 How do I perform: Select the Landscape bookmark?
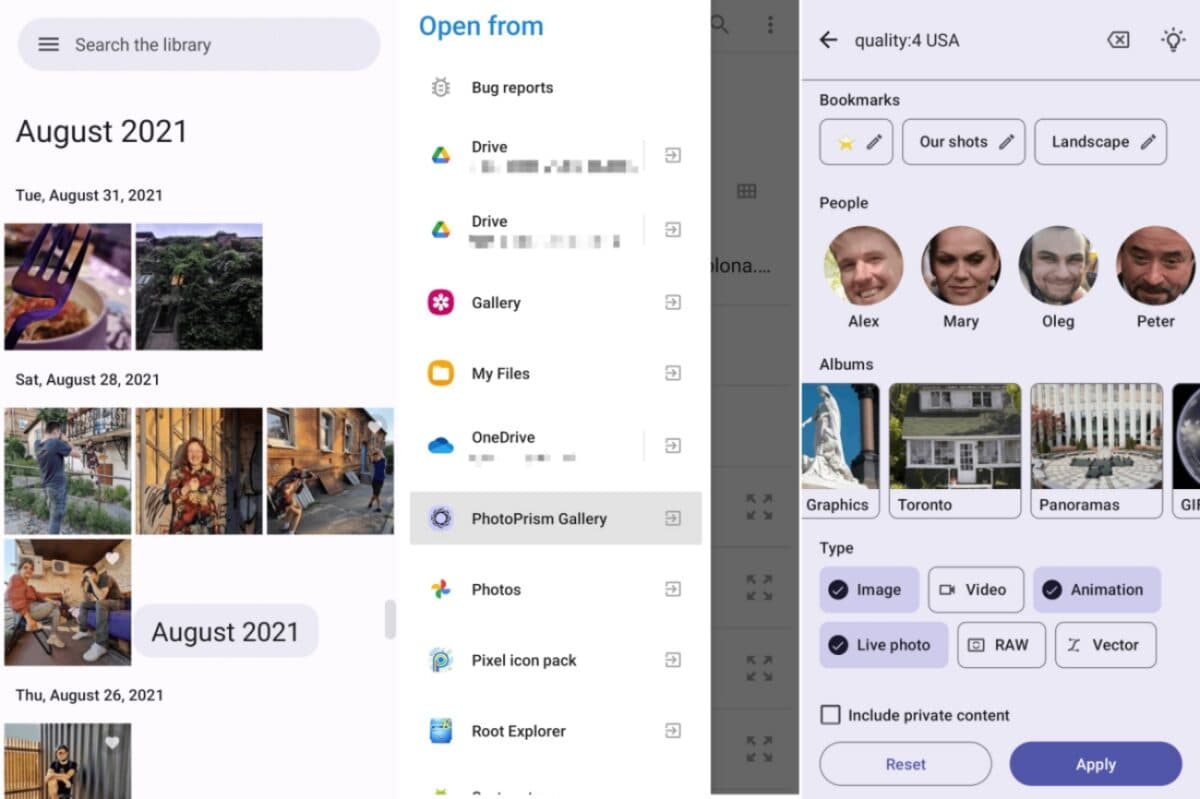pos(1101,142)
